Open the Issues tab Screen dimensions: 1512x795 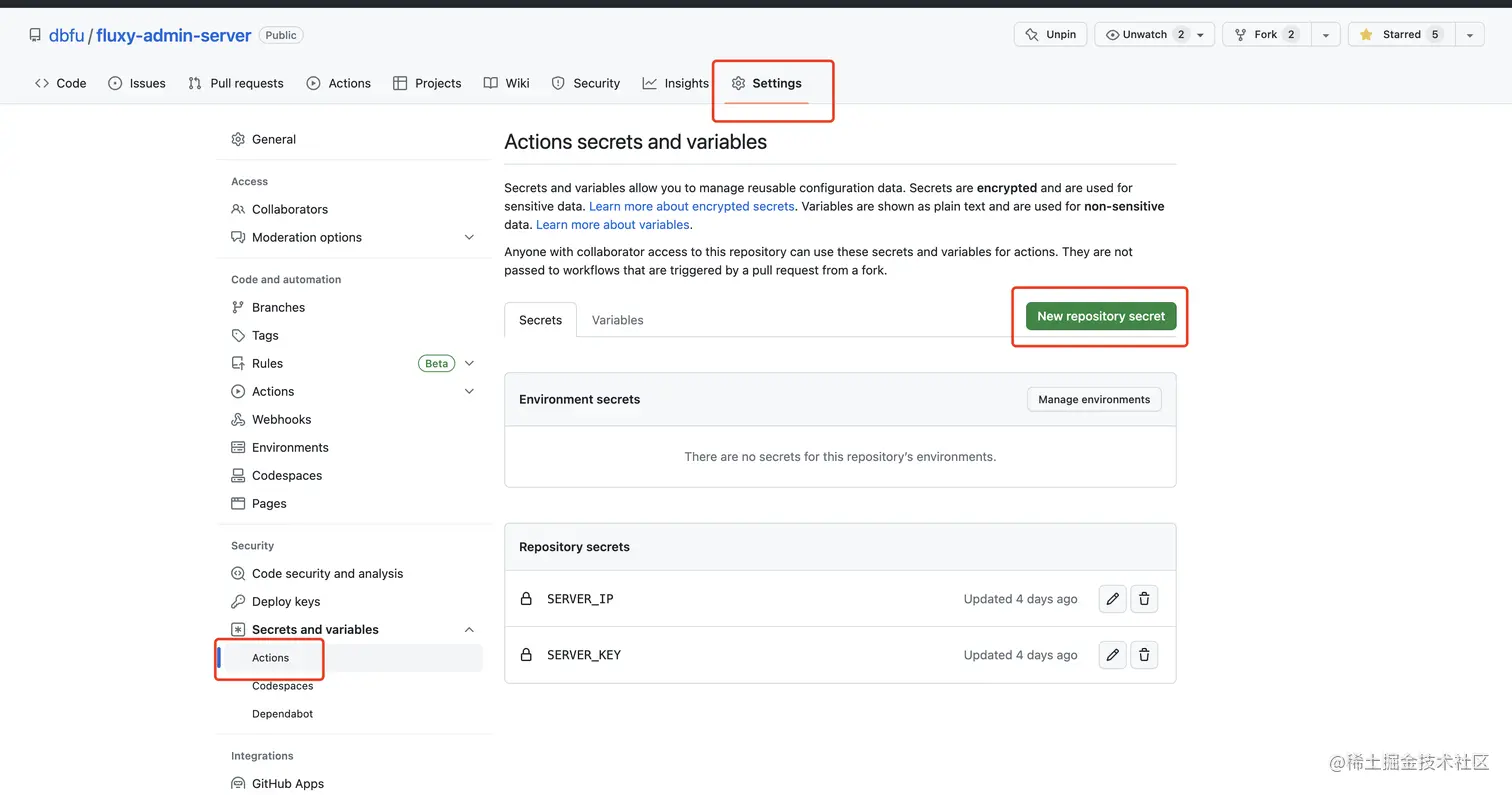click(137, 83)
